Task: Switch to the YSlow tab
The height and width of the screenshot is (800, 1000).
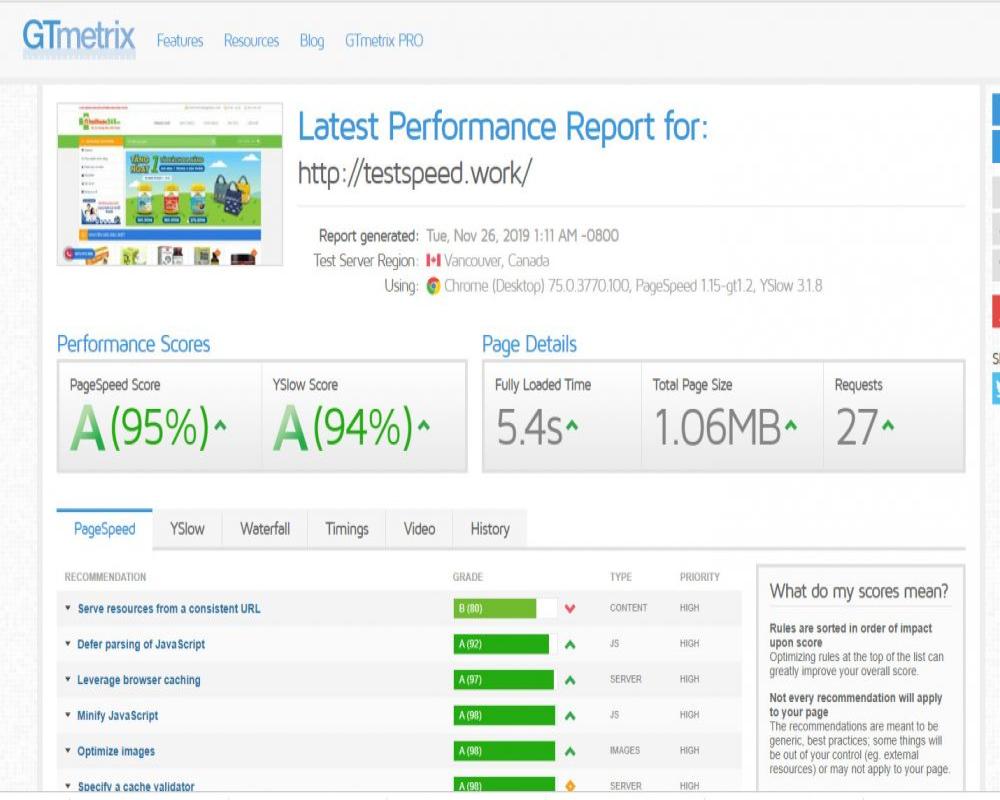Action: 187,529
